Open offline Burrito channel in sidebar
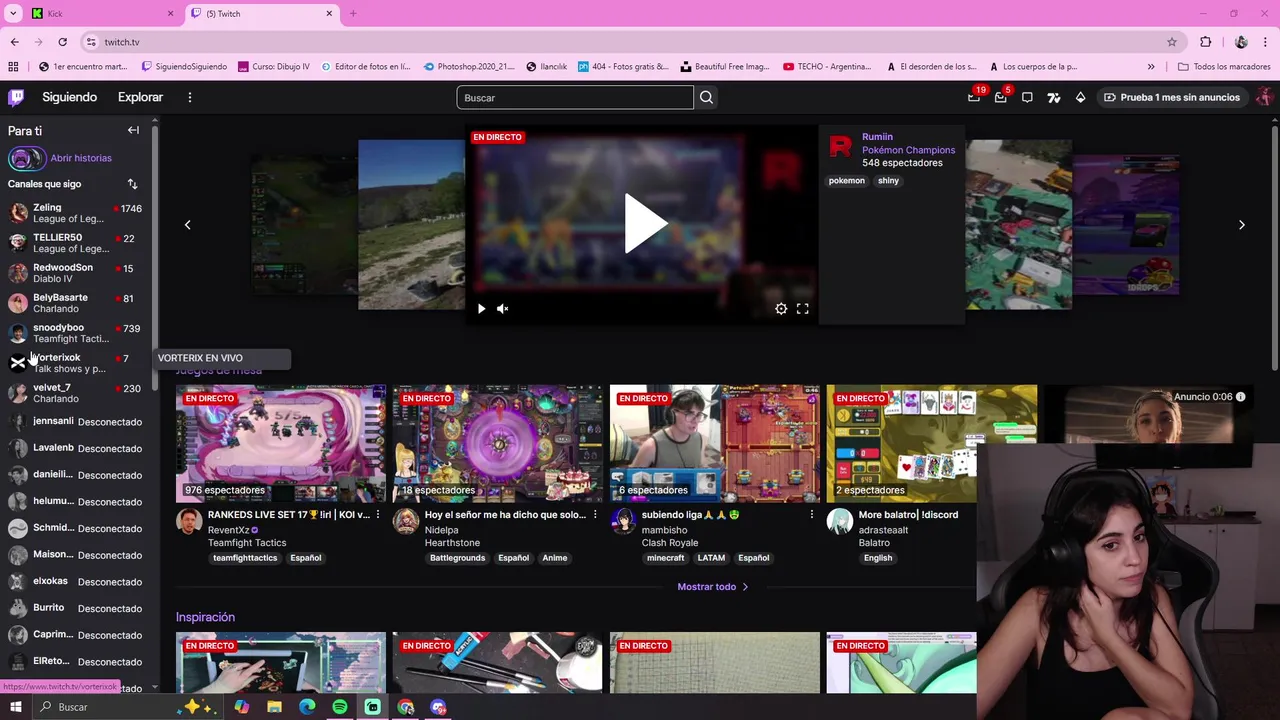This screenshot has height=720, width=1280. coord(77,608)
